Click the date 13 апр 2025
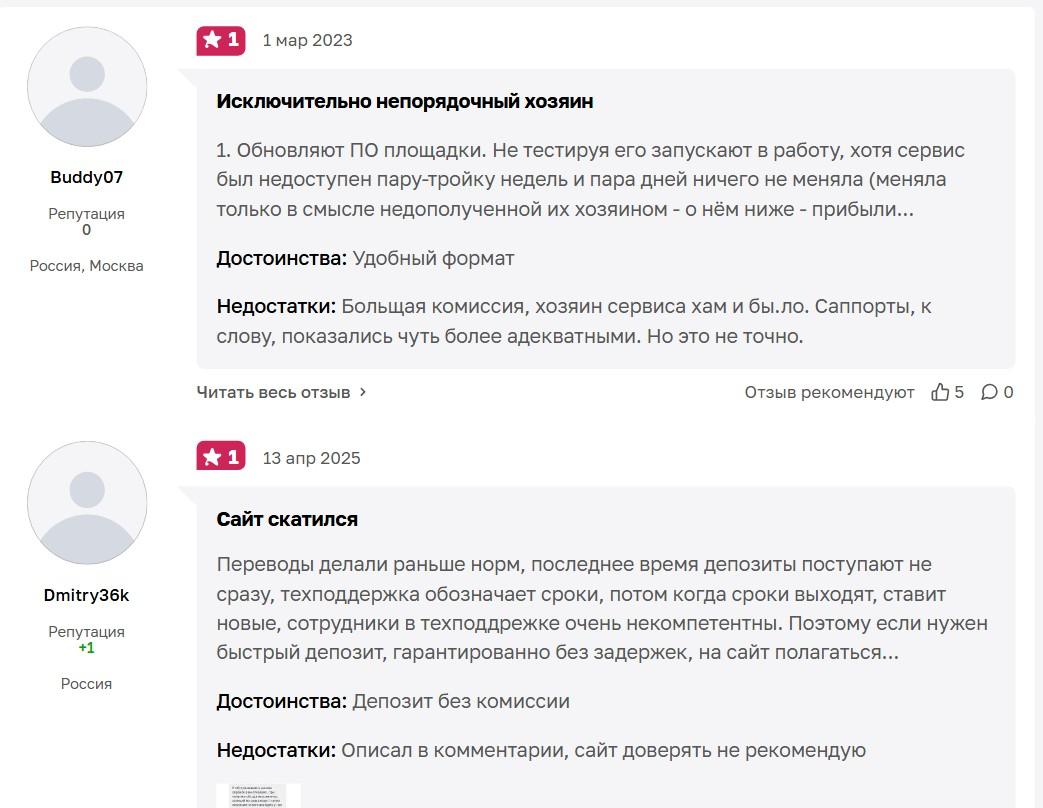The width and height of the screenshot is (1043, 808). coord(311,458)
